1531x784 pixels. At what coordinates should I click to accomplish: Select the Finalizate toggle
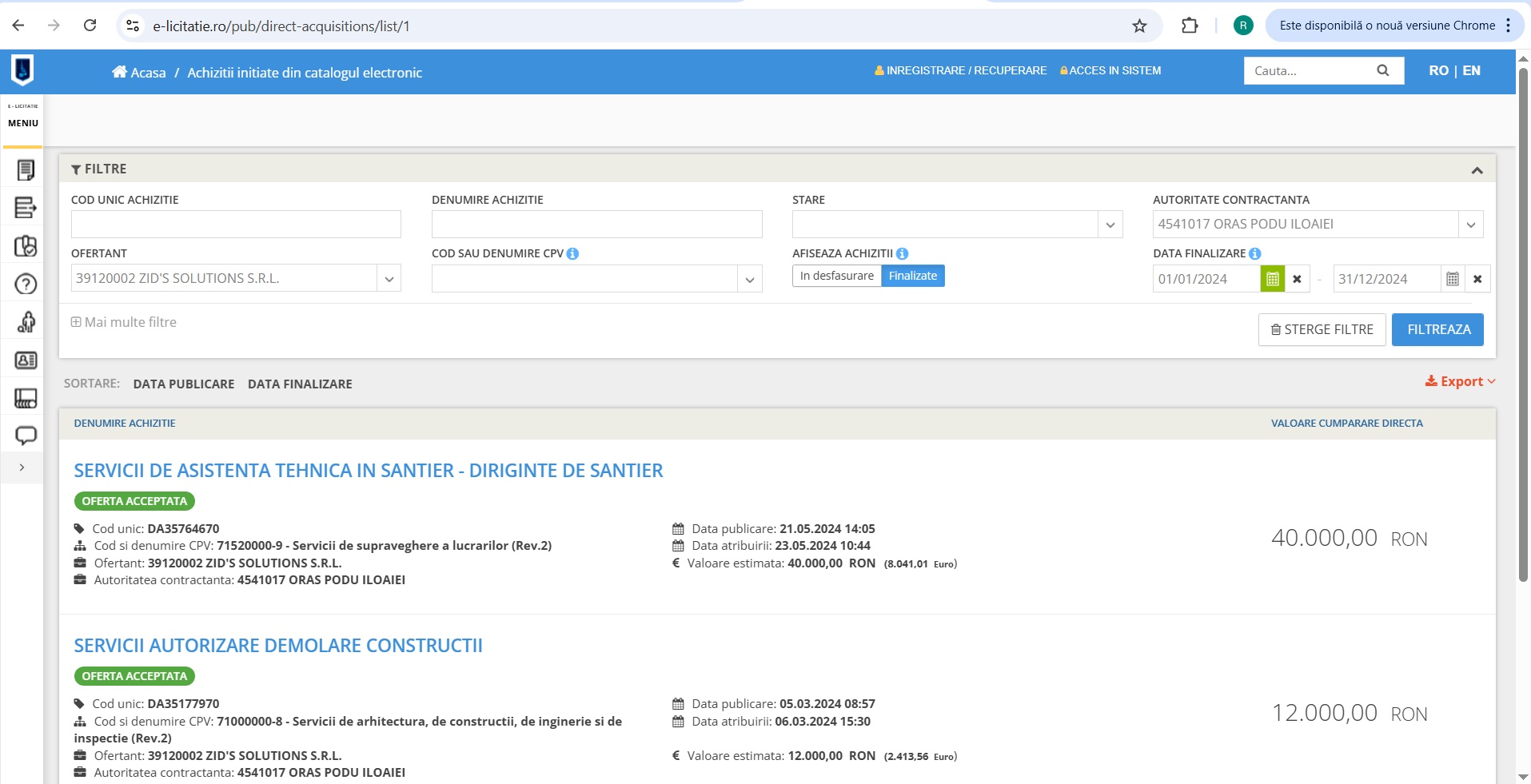point(912,276)
